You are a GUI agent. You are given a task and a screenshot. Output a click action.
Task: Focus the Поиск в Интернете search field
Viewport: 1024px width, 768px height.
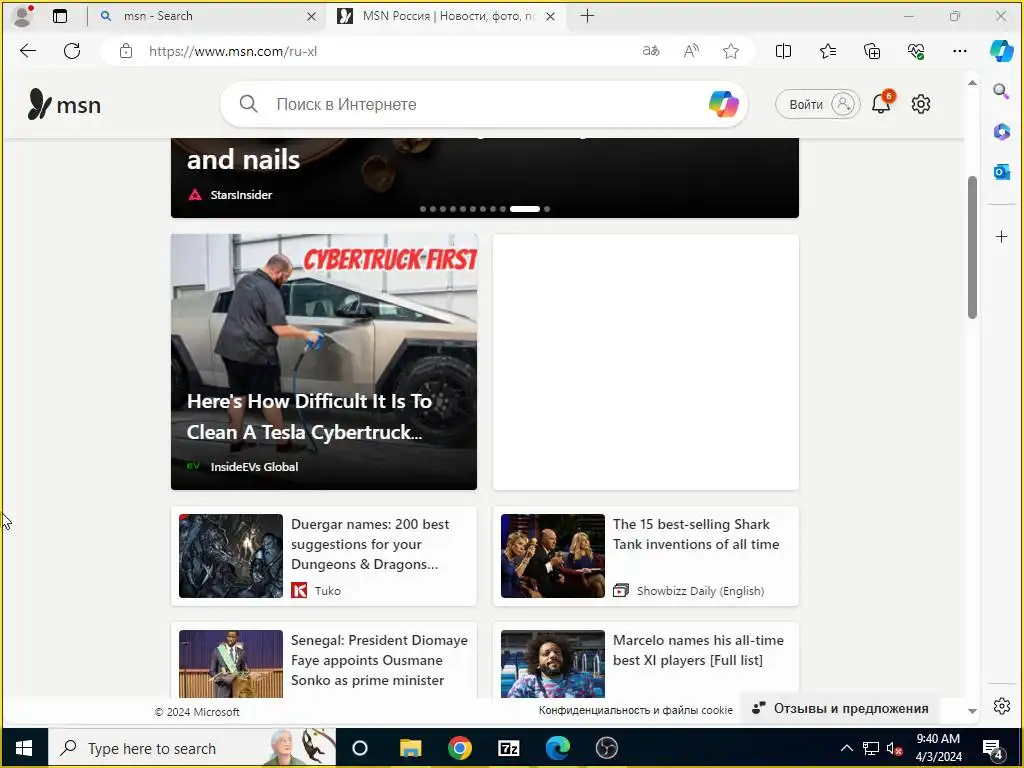pyautogui.click(x=483, y=104)
